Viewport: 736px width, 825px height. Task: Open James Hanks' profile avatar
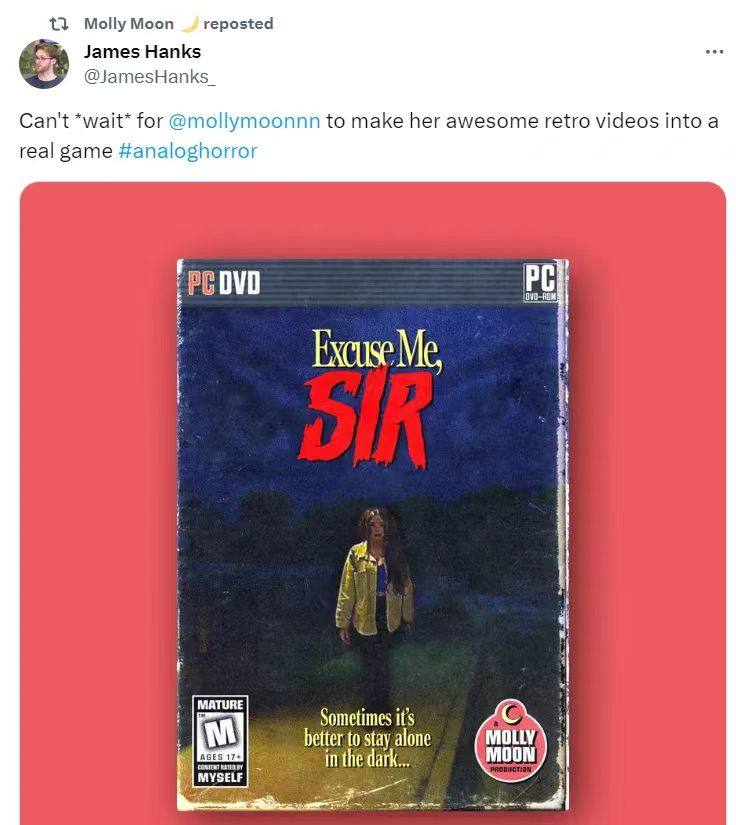pos(44,64)
